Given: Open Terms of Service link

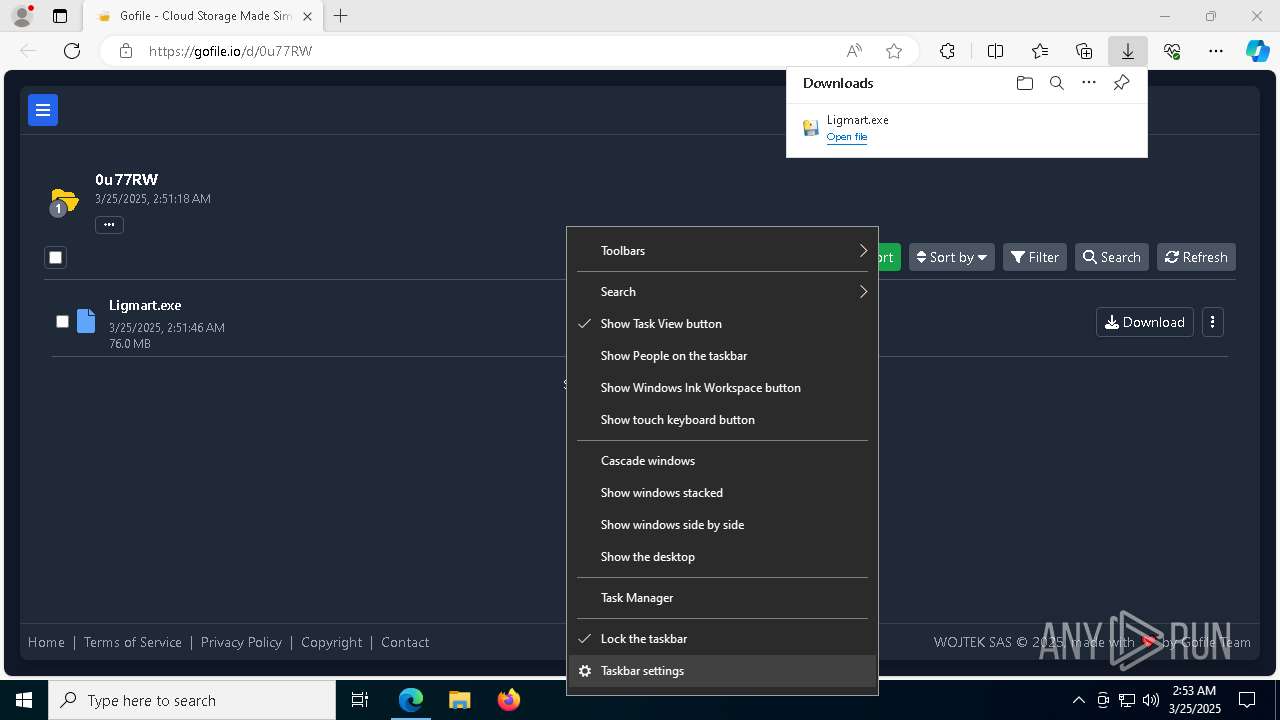Looking at the screenshot, I should [133, 642].
